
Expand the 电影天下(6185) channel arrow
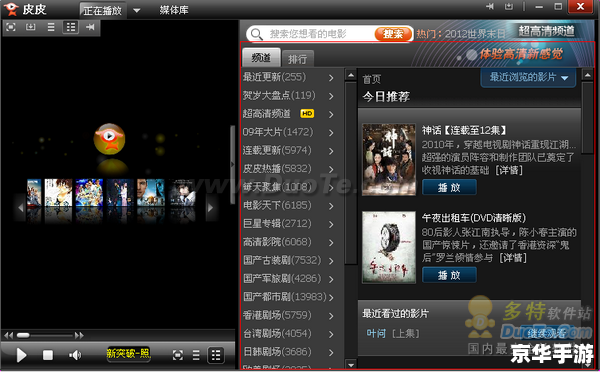coord(331,206)
